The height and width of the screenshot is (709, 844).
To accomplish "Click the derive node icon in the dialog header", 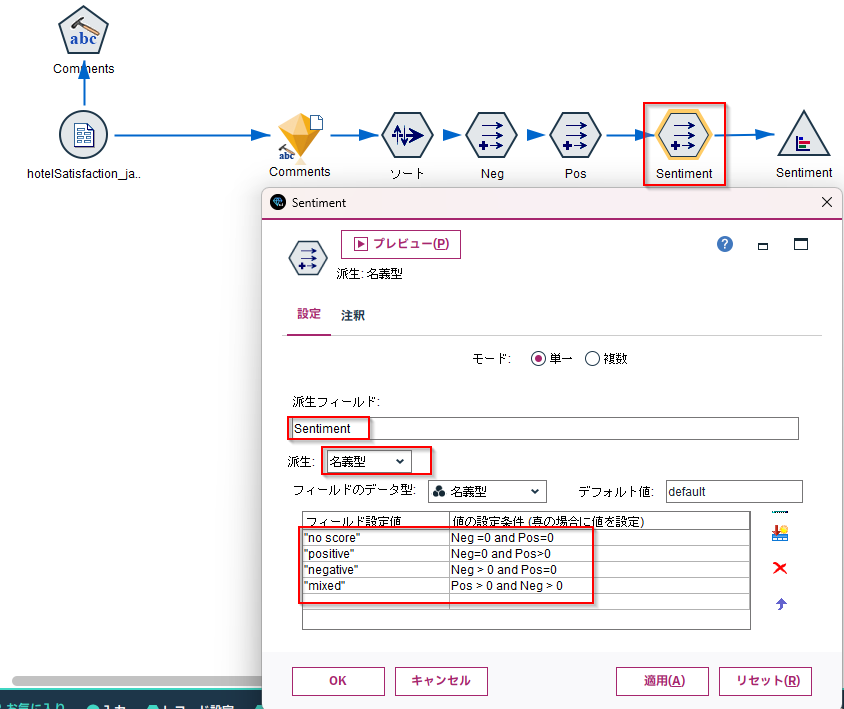I will [x=308, y=258].
